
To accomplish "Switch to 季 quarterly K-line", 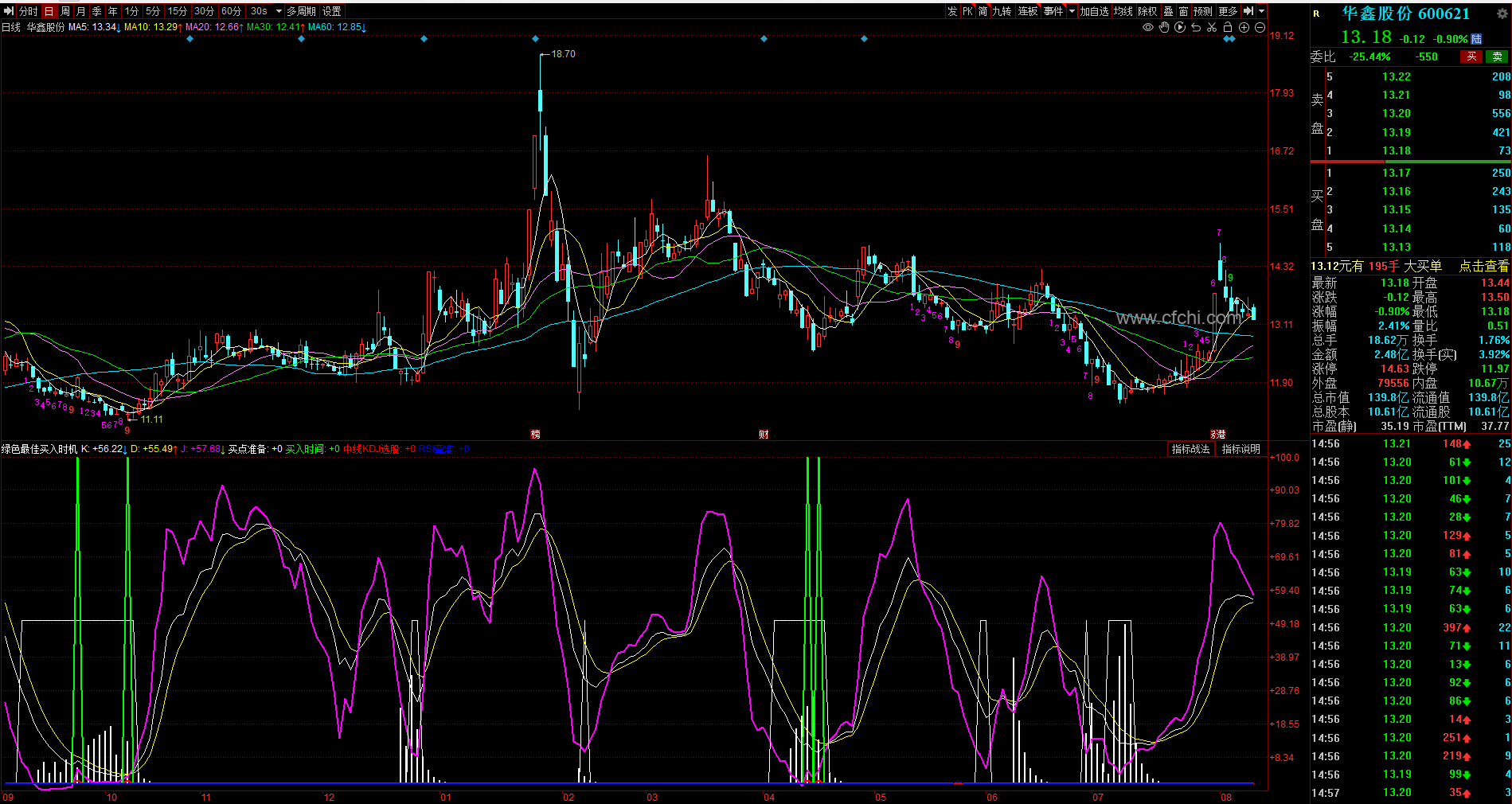I will (x=97, y=11).
